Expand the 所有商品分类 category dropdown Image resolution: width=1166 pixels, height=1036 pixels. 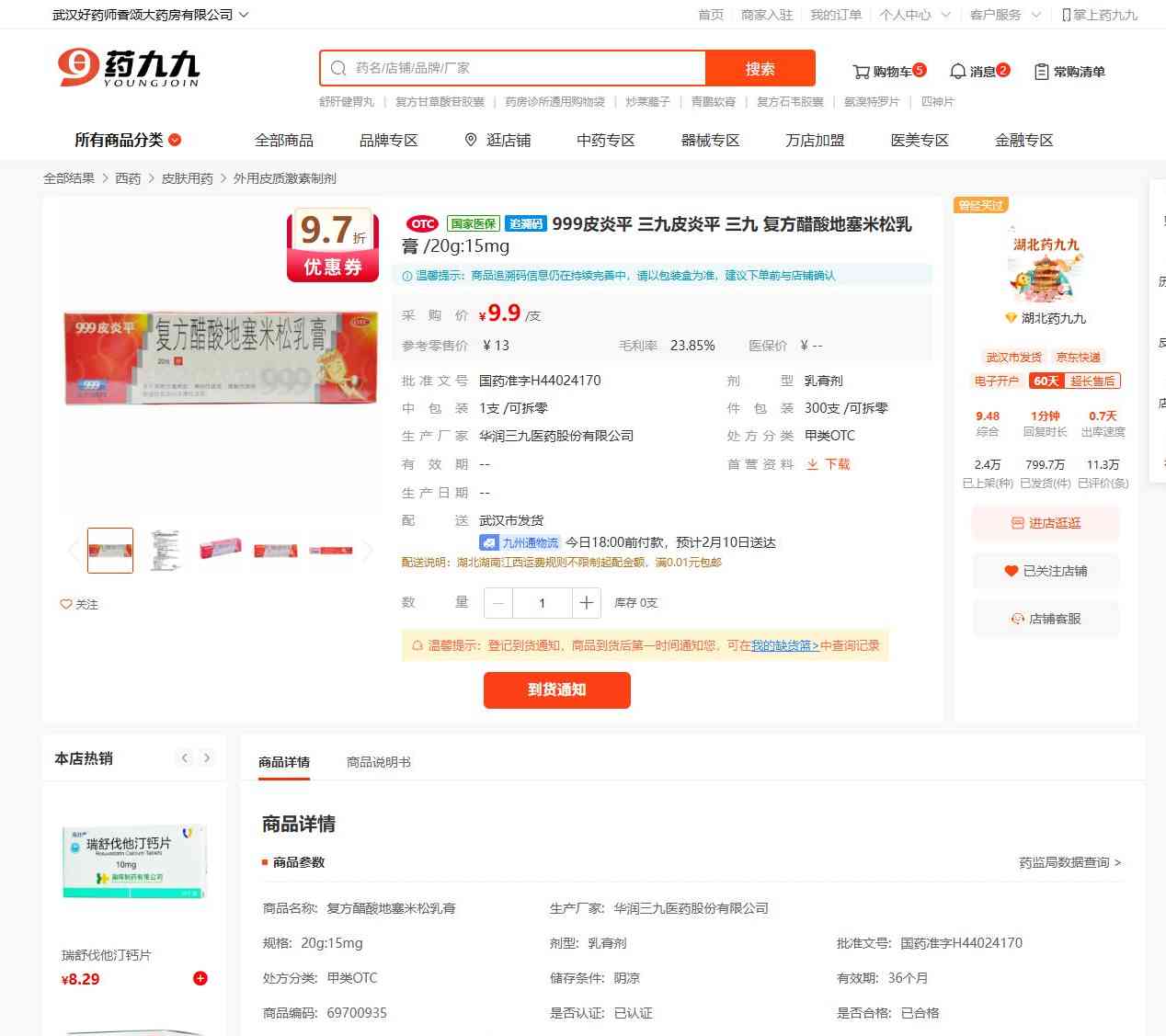point(128,140)
